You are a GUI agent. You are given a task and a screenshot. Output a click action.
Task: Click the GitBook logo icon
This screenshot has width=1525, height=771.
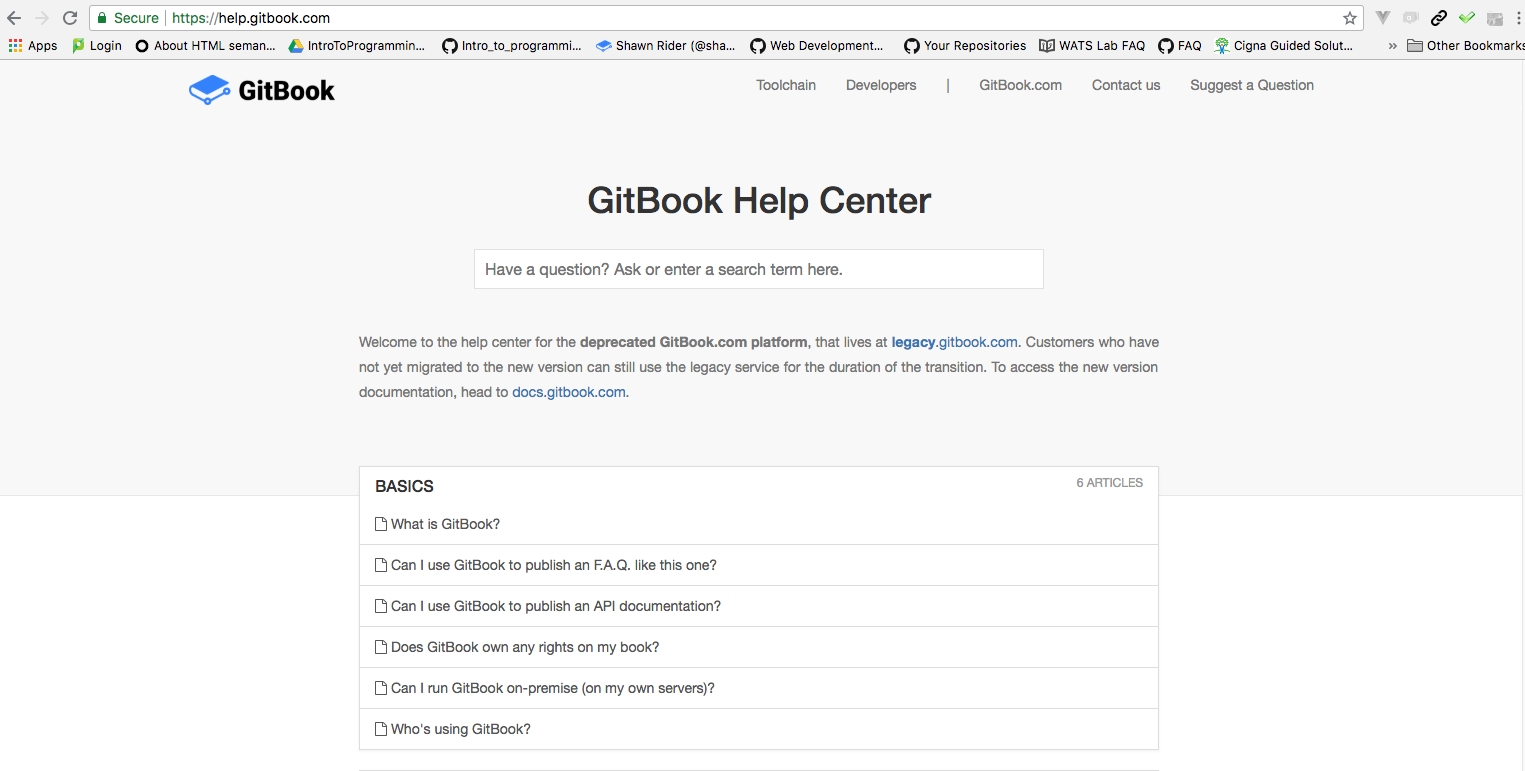coord(209,90)
